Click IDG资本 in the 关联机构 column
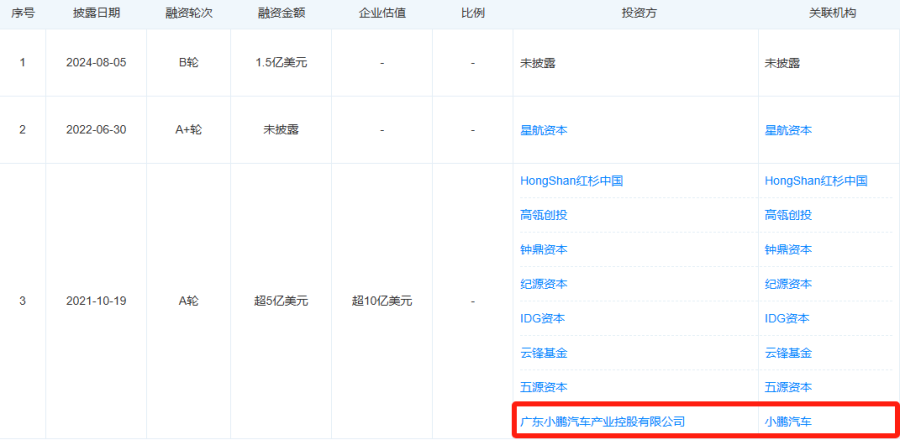Image resolution: width=900 pixels, height=440 pixels. click(x=786, y=318)
